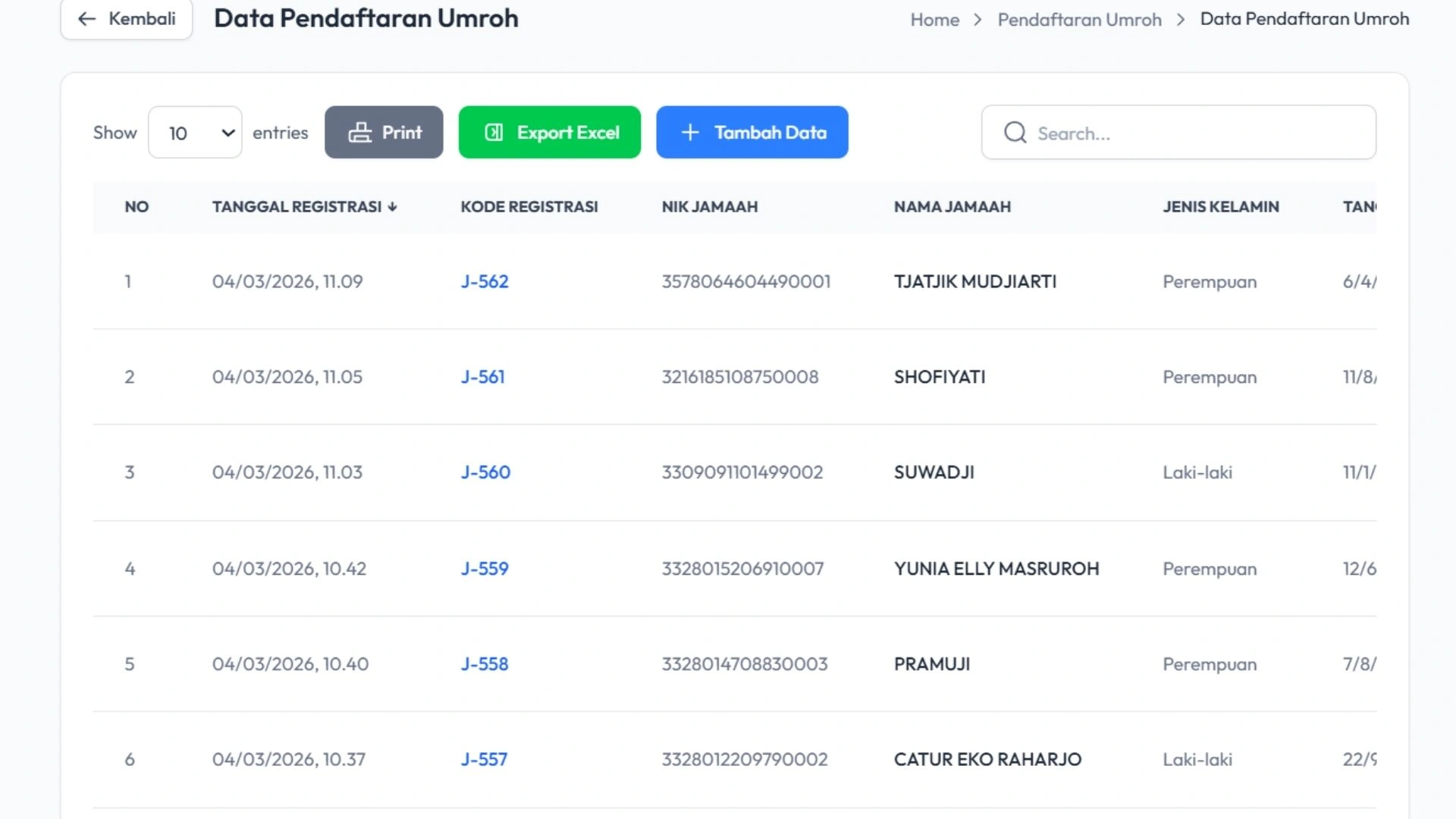
Task: Sort by the Kode Registrasi column header
Action: [x=529, y=207]
